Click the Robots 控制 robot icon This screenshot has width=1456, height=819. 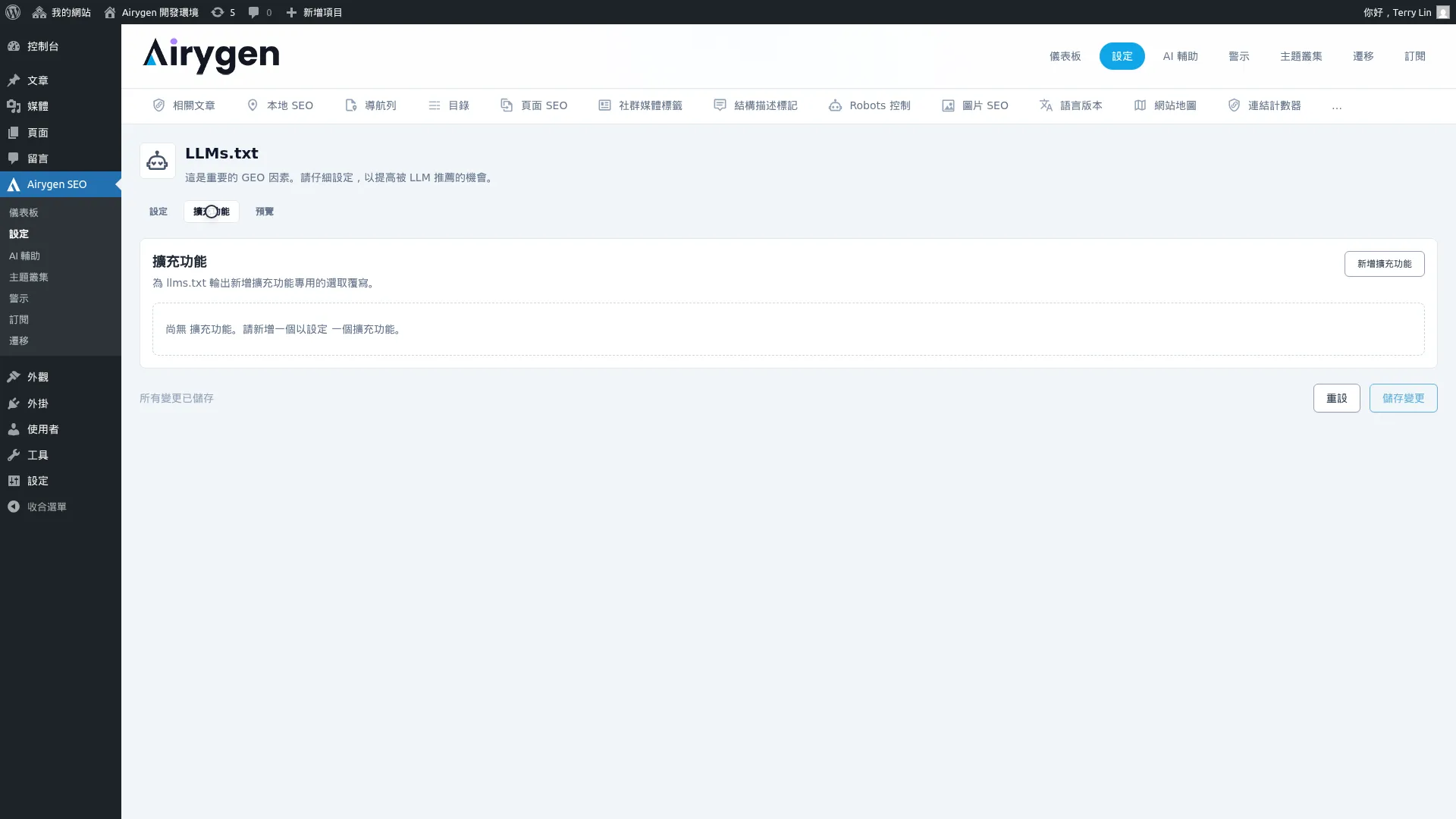coord(835,105)
